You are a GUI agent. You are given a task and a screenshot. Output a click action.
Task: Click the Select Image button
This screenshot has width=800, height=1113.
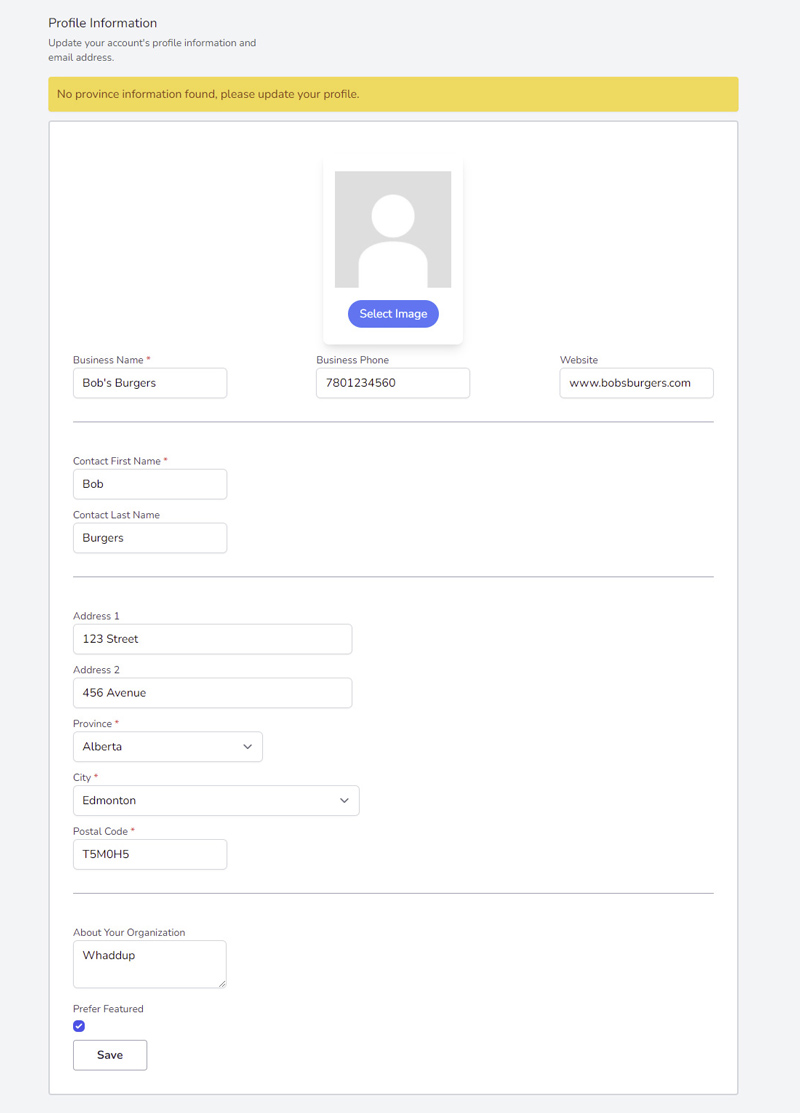coord(393,314)
